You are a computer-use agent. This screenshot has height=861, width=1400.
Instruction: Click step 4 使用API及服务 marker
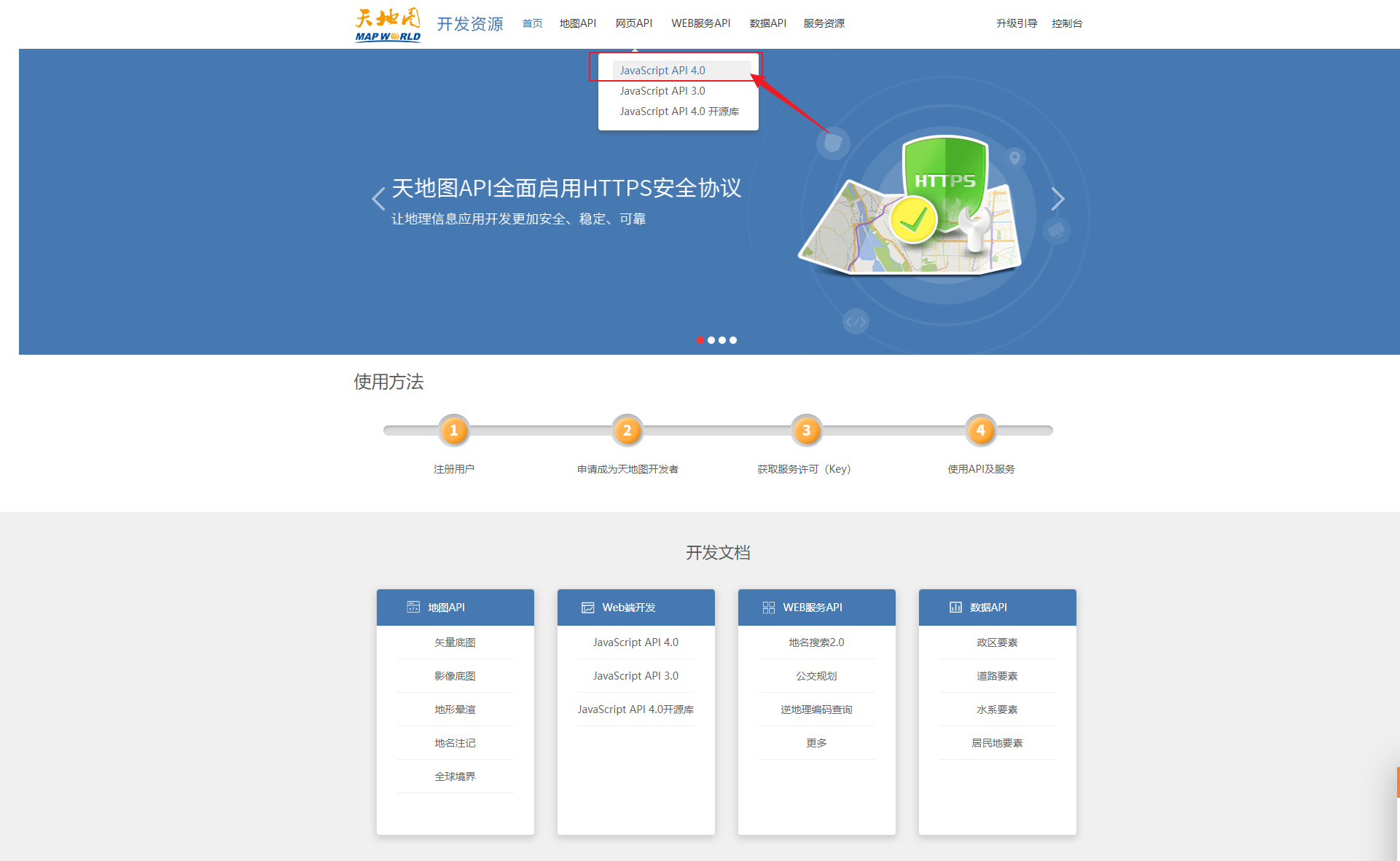[980, 430]
